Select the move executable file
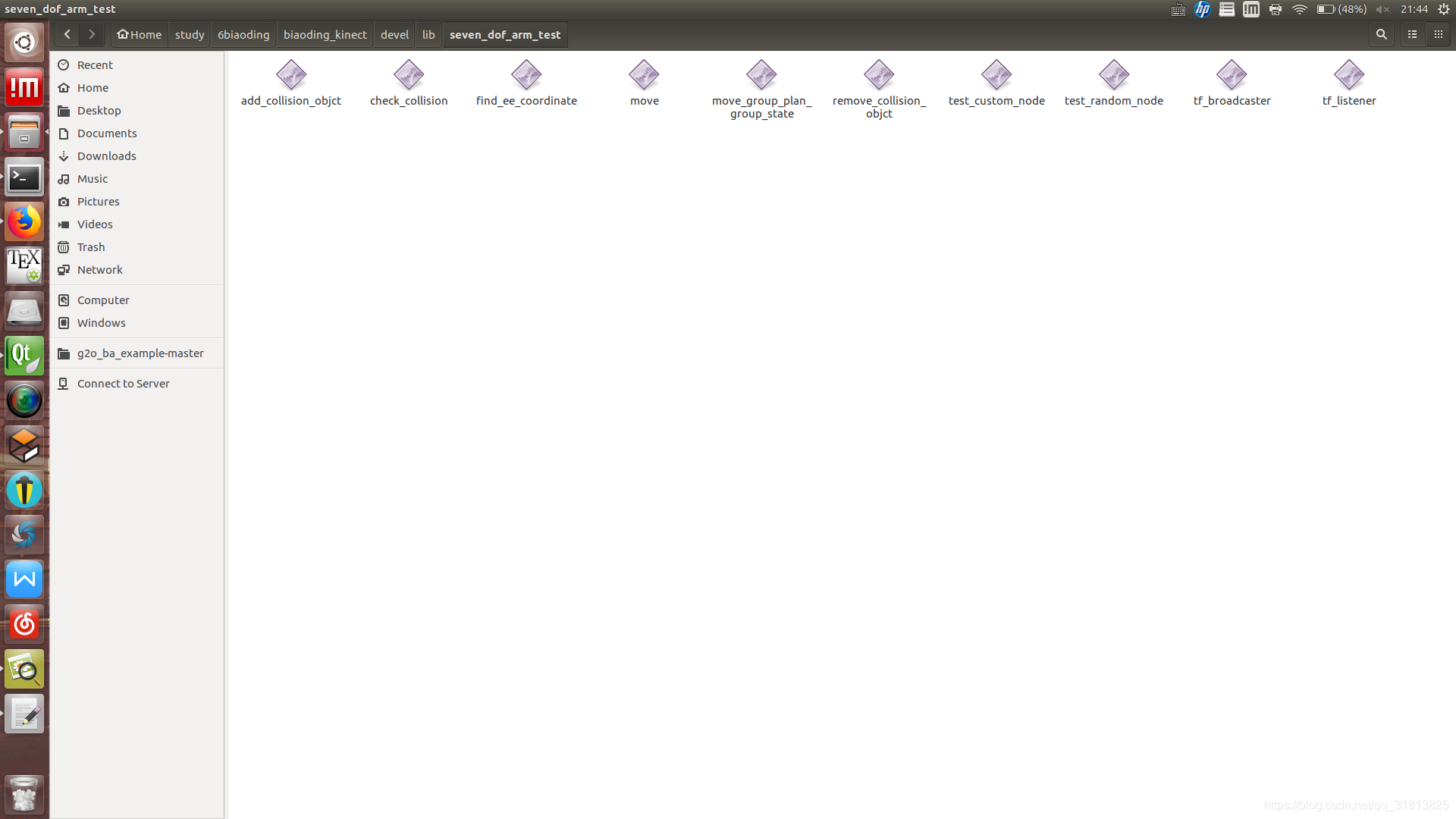This screenshot has height=819, width=1456. coord(644,76)
